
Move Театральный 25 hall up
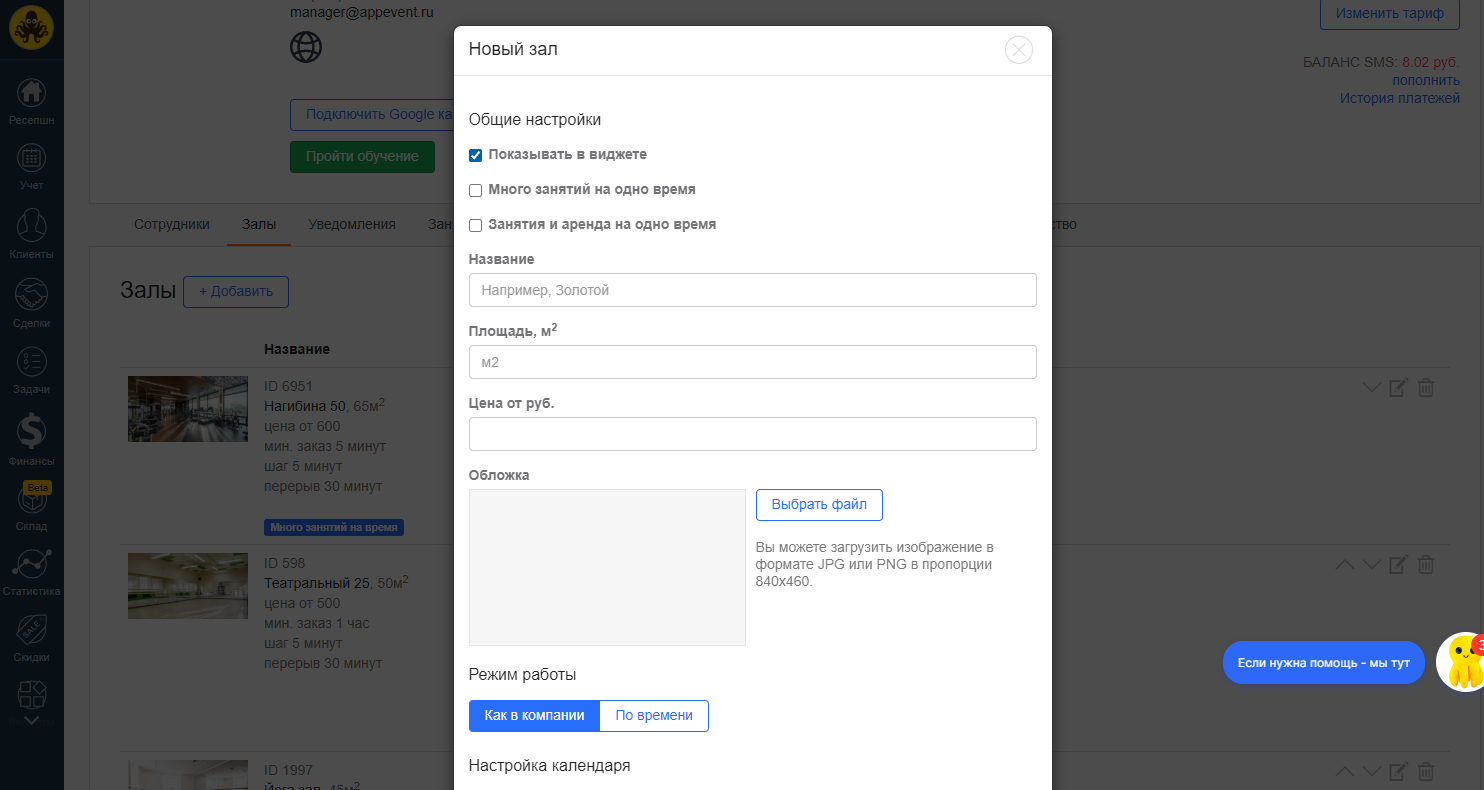[1345, 565]
